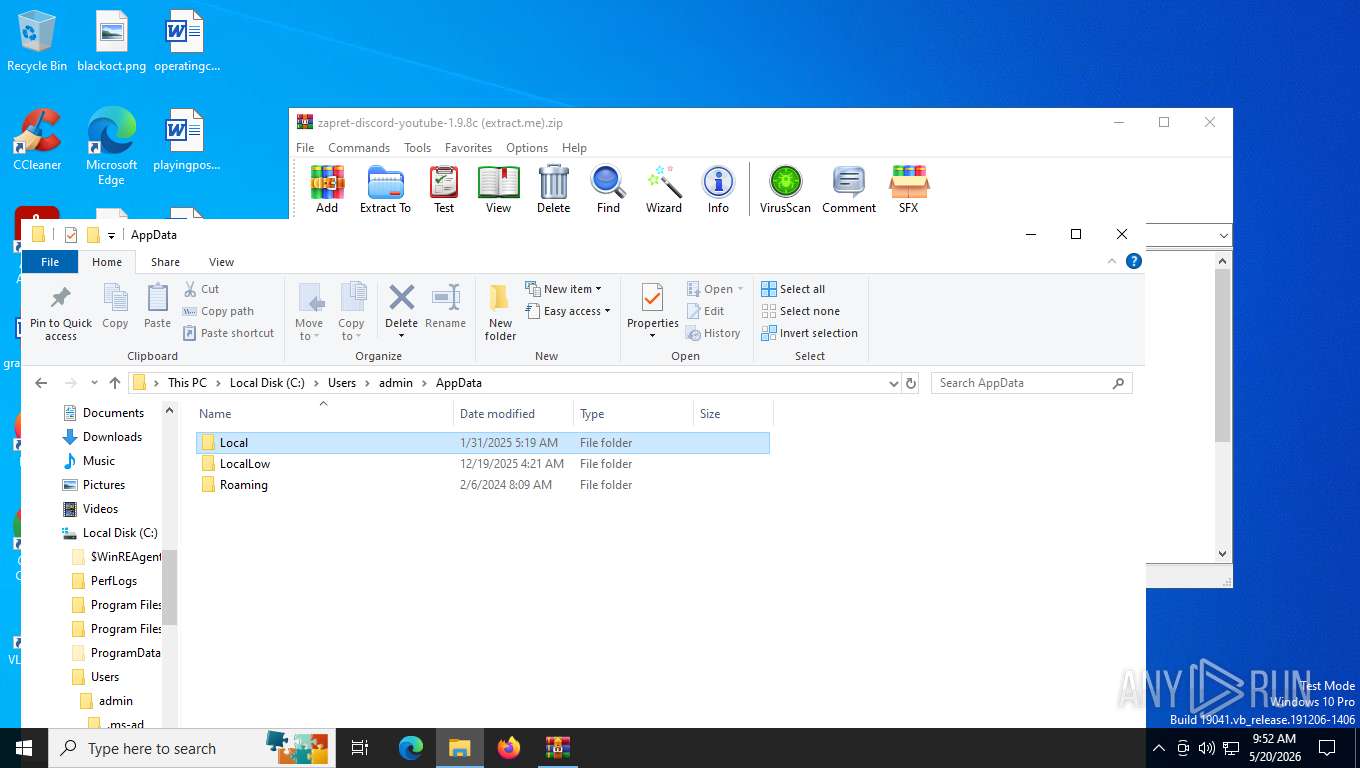
Task: Click Select all
Action: (793, 289)
